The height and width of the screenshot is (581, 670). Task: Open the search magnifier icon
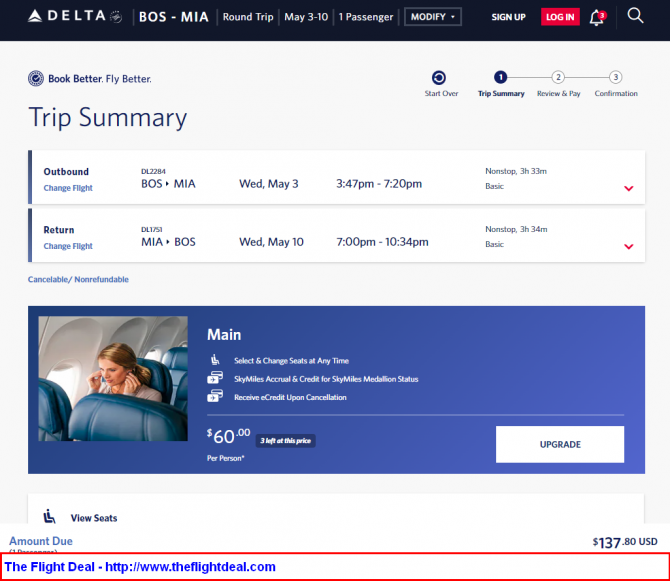[x=635, y=16]
